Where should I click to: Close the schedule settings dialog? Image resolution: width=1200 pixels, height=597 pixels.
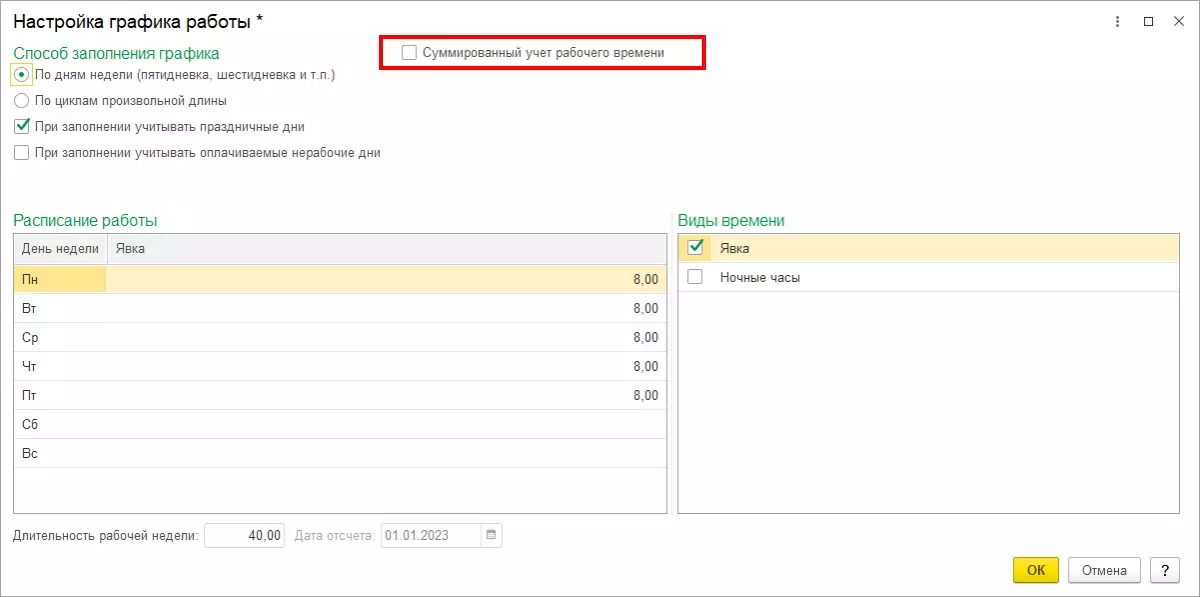(1180, 21)
